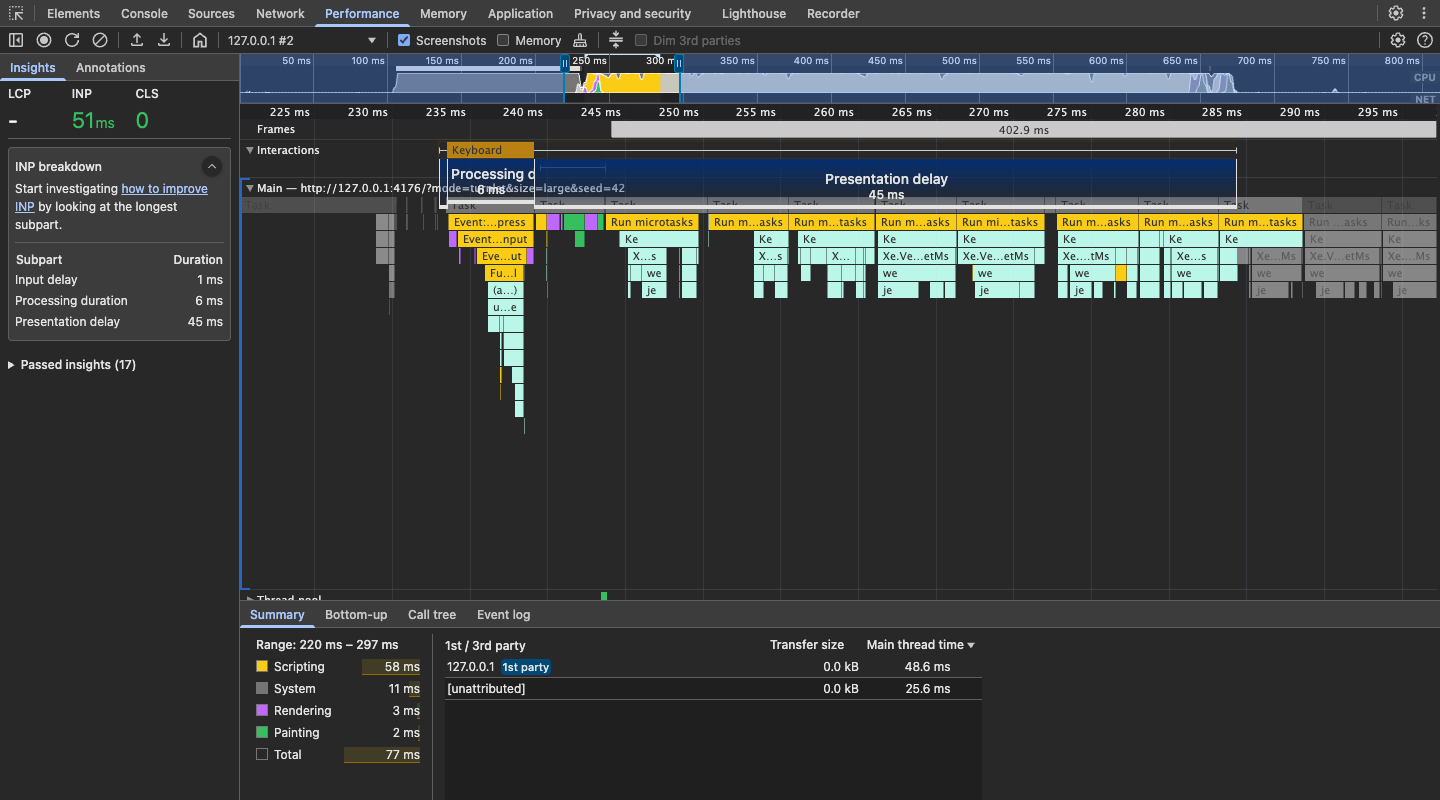This screenshot has width=1440, height=800.
Task: Click the reload and record icon
Action: (72, 40)
